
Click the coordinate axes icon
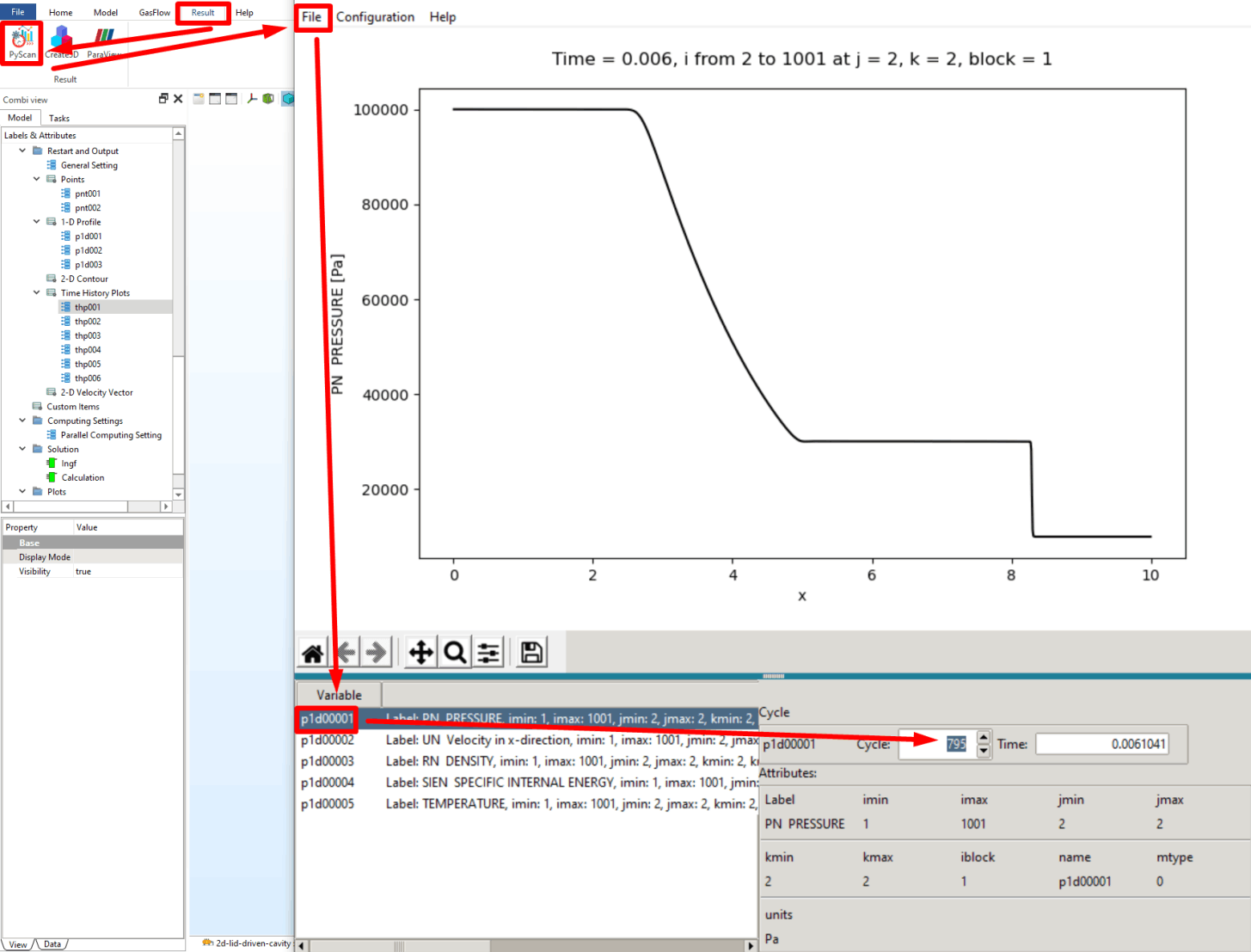point(252,99)
